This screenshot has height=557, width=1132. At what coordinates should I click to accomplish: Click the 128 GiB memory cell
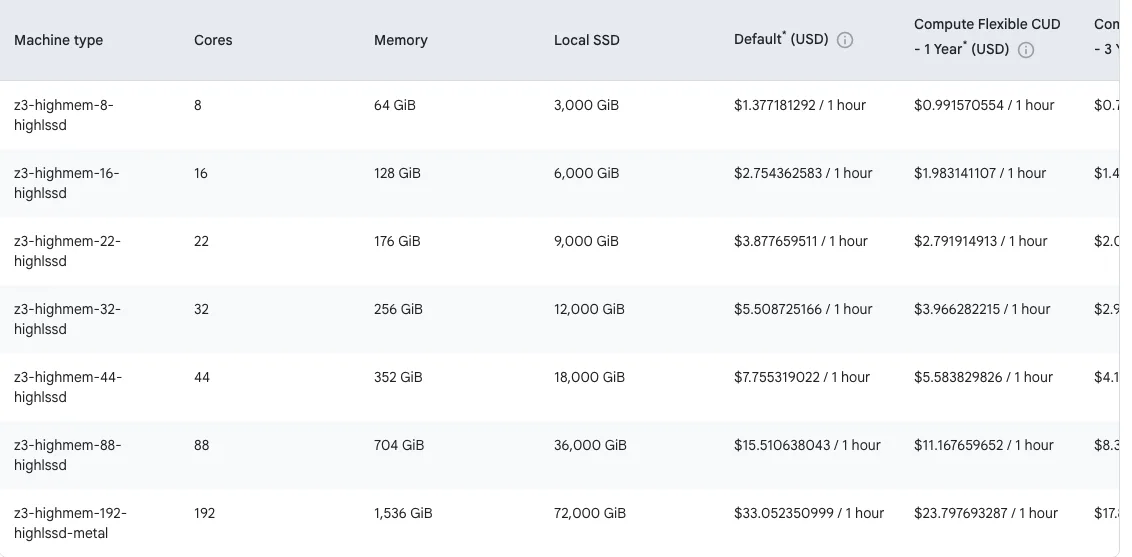[x=397, y=173]
